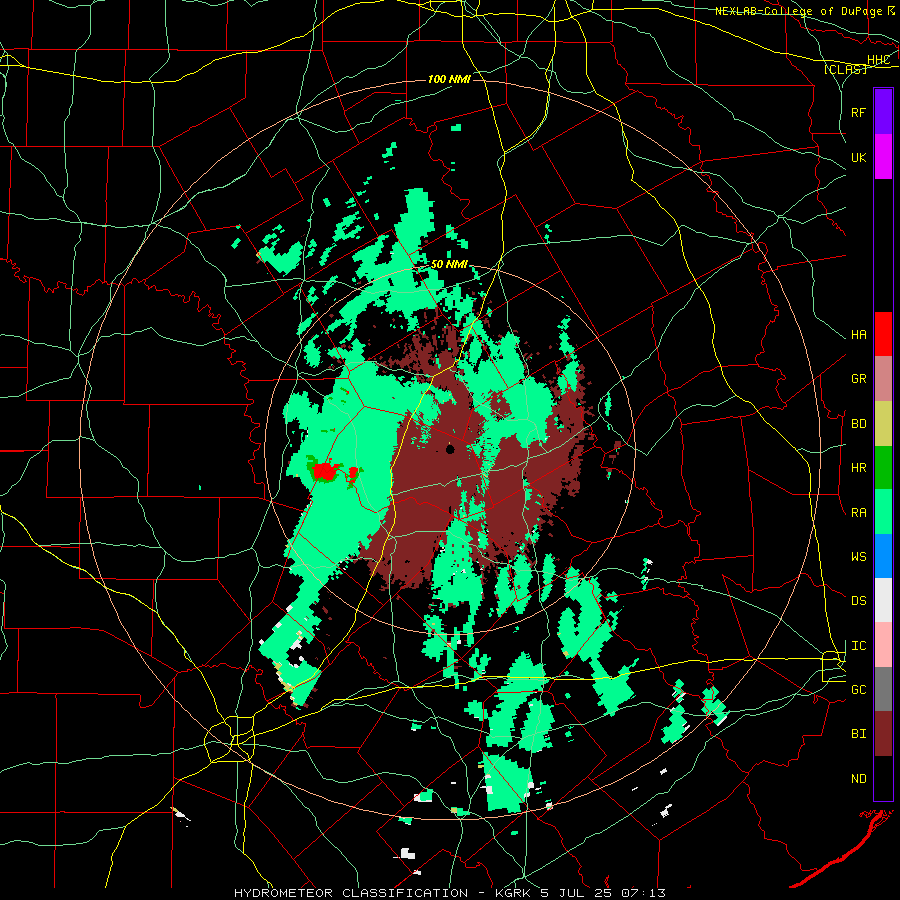This screenshot has width=900, height=900.
Task: Click the "GR" legend label
Action: [x=858, y=379]
